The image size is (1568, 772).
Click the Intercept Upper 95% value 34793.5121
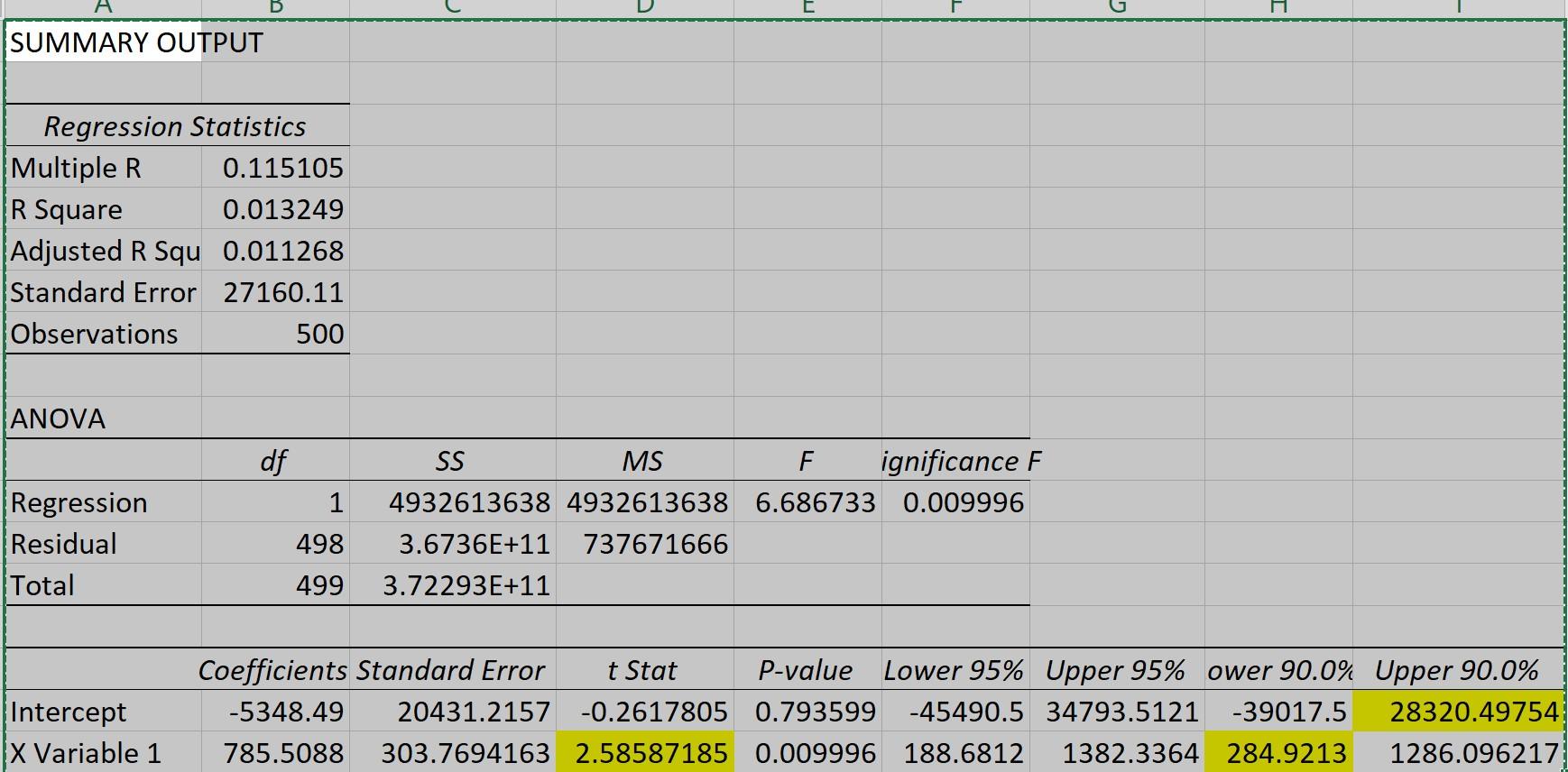coord(1117,711)
